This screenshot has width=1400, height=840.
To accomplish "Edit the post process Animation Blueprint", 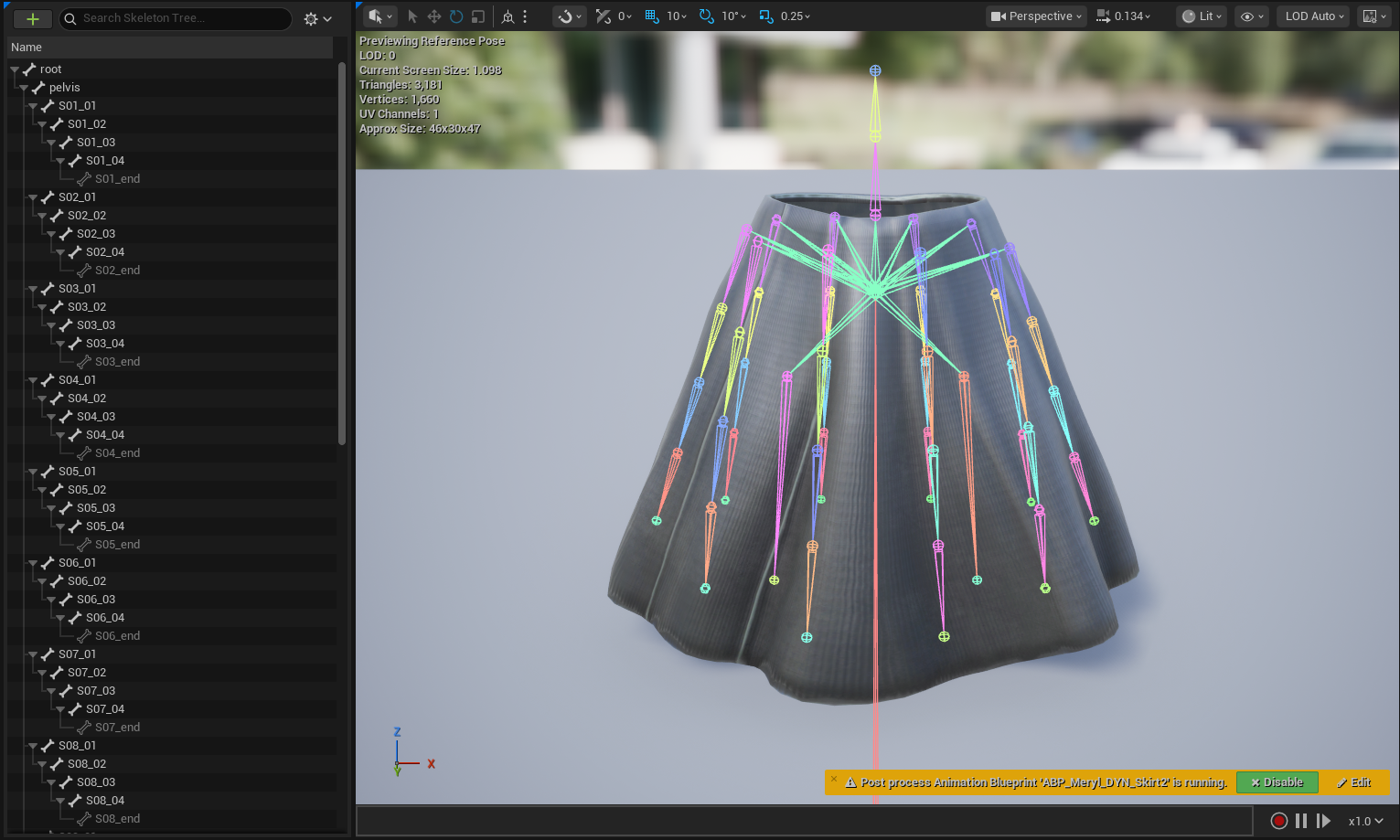I will pyautogui.click(x=1354, y=782).
